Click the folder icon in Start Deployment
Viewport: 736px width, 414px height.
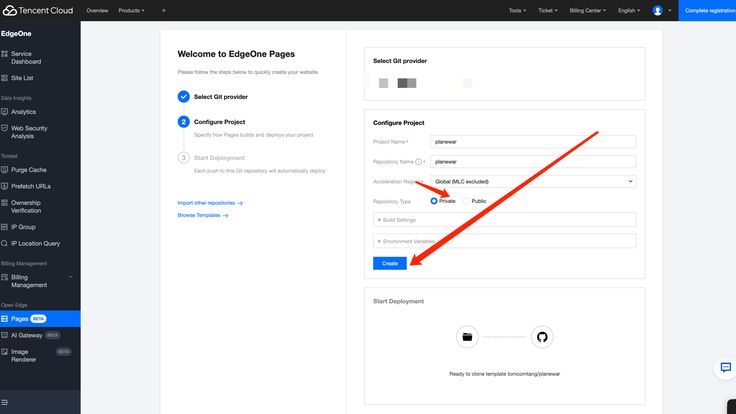coord(467,337)
